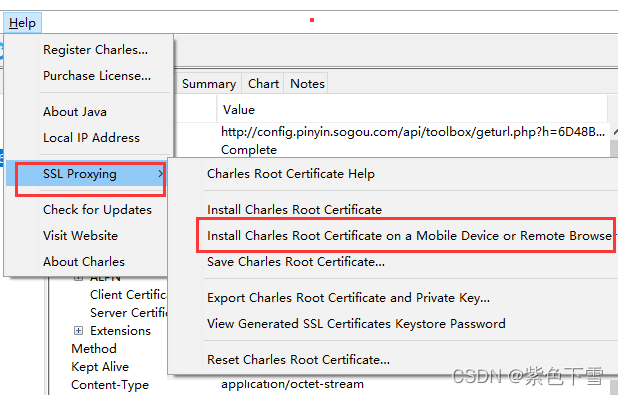Open Charles Root Certificate Help
This screenshot has width=618, height=395.
(x=291, y=174)
